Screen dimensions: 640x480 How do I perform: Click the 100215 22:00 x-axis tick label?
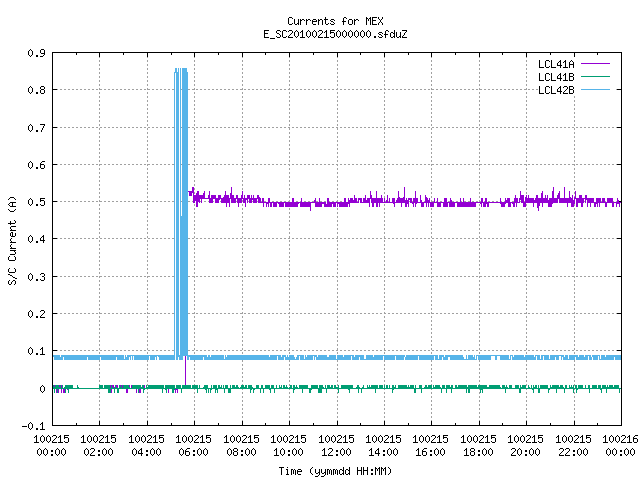573,446
